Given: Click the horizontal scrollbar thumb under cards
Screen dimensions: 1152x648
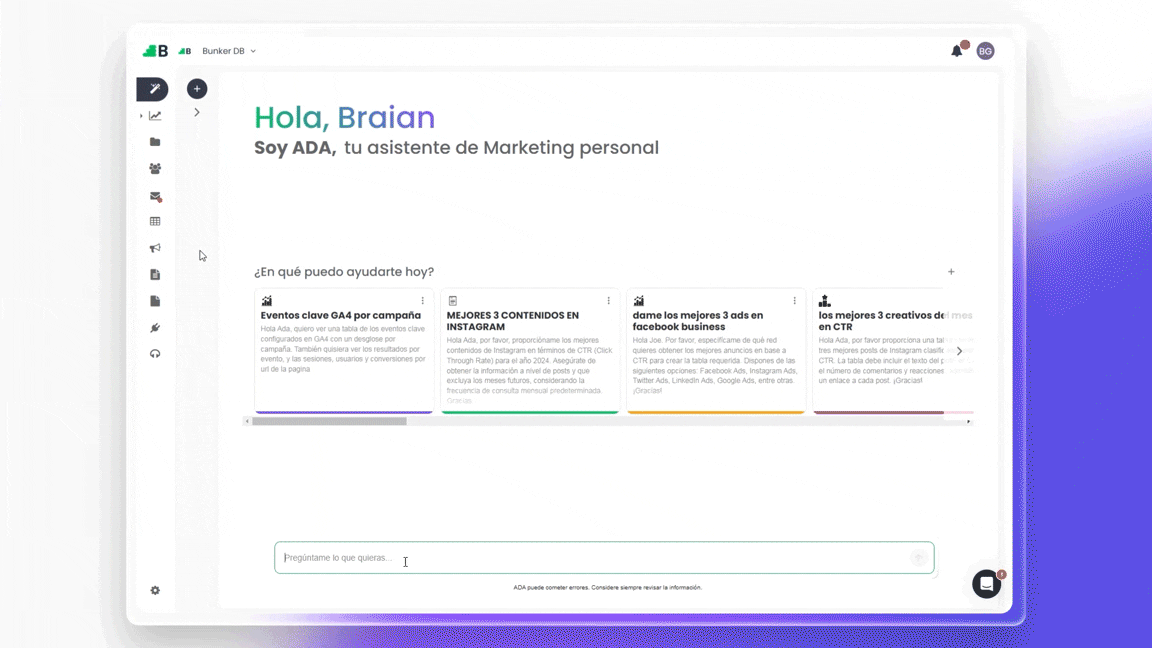Looking at the screenshot, I should pyautogui.click(x=329, y=422).
